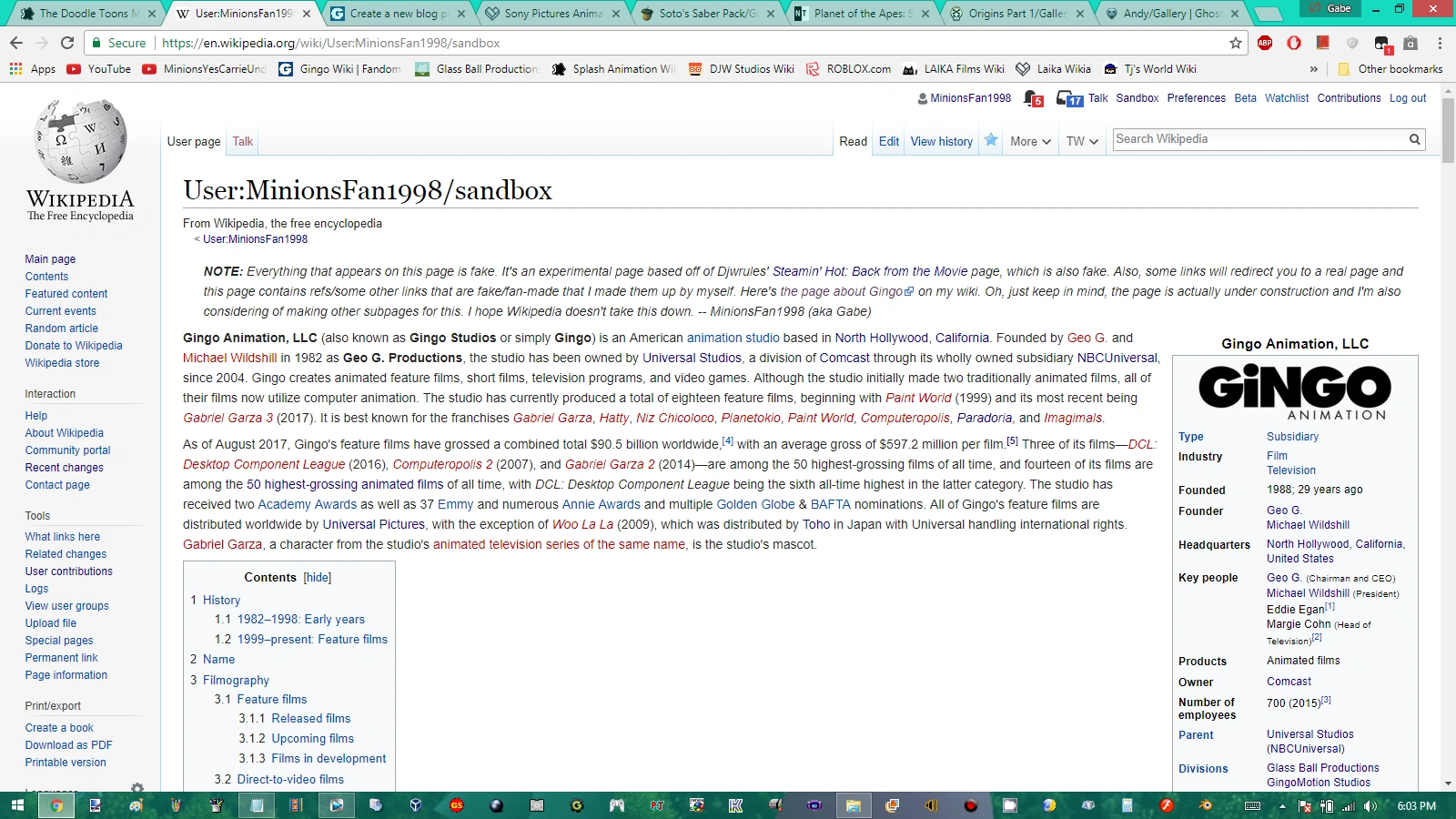This screenshot has width=1456, height=819.
Task: Click the search magnifier in Wikipedia search
Action: coord(1415,139)
